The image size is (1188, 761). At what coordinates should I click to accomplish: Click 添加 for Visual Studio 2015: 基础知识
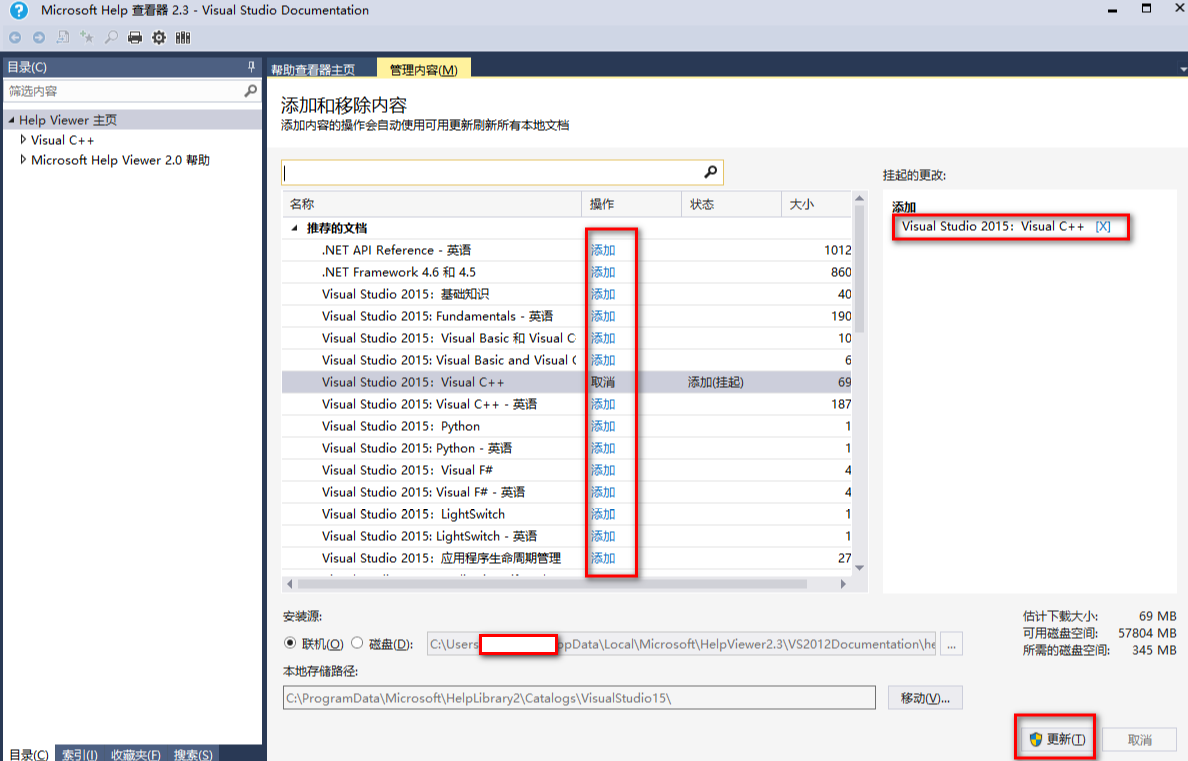point(603,294)
